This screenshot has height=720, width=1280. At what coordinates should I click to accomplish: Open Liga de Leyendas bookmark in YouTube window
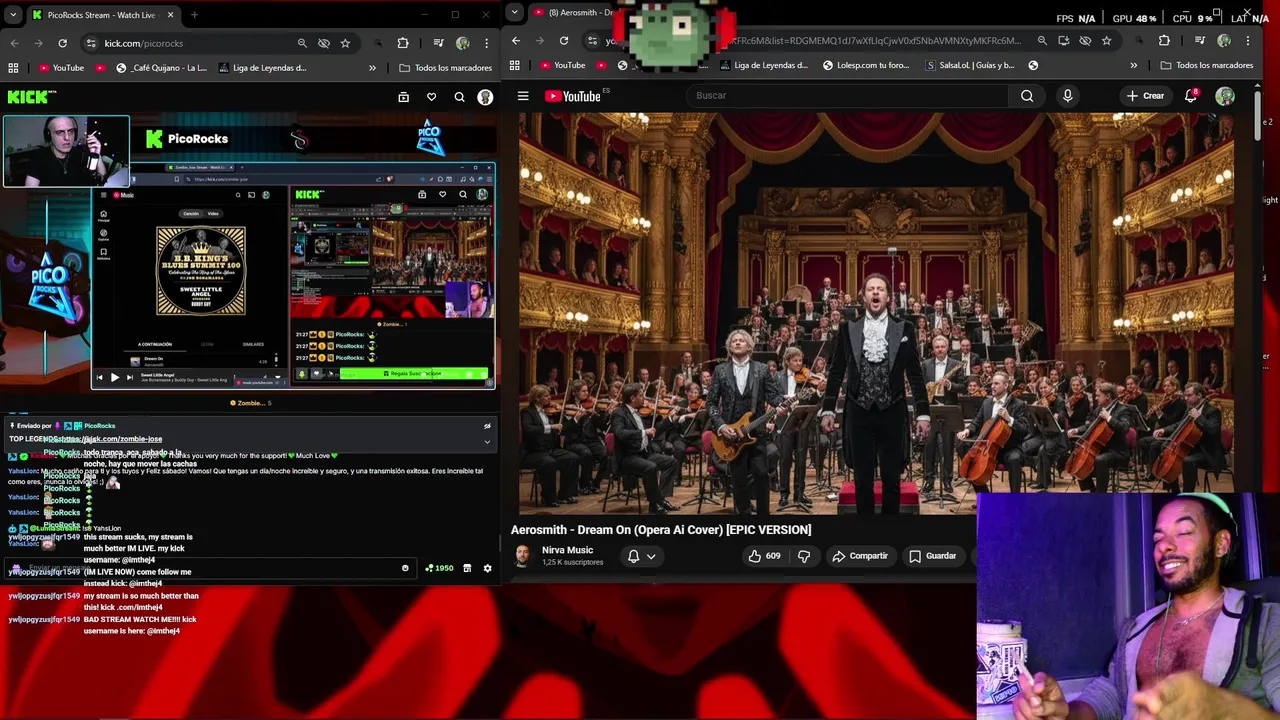point(765,65)
